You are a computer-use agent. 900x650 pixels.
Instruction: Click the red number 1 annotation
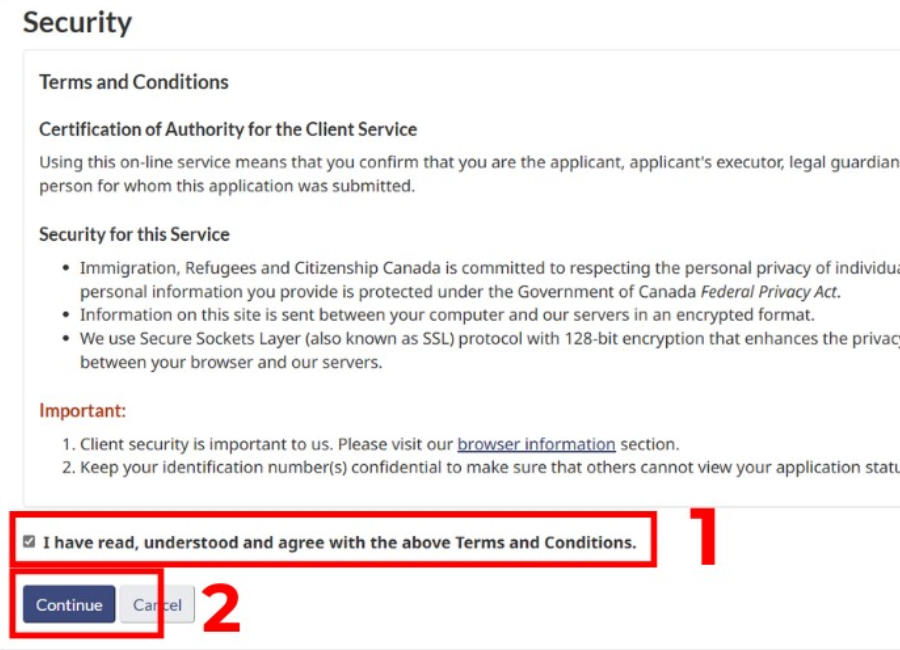694,539
